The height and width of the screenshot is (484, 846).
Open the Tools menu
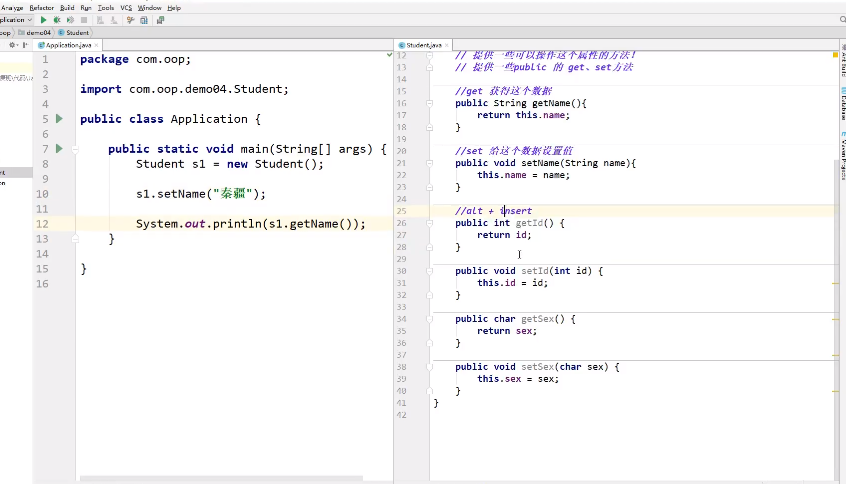tap(106, 8)
